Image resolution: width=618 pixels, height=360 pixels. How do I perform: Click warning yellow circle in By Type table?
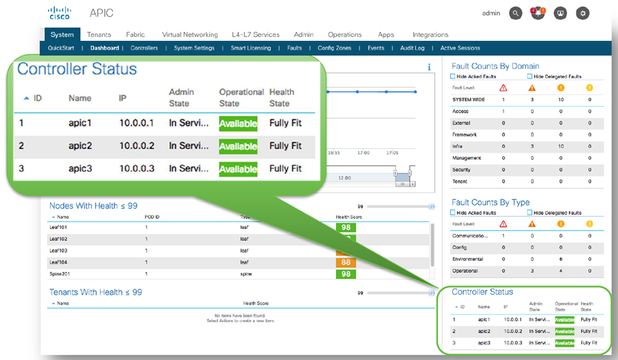(590, 224)
